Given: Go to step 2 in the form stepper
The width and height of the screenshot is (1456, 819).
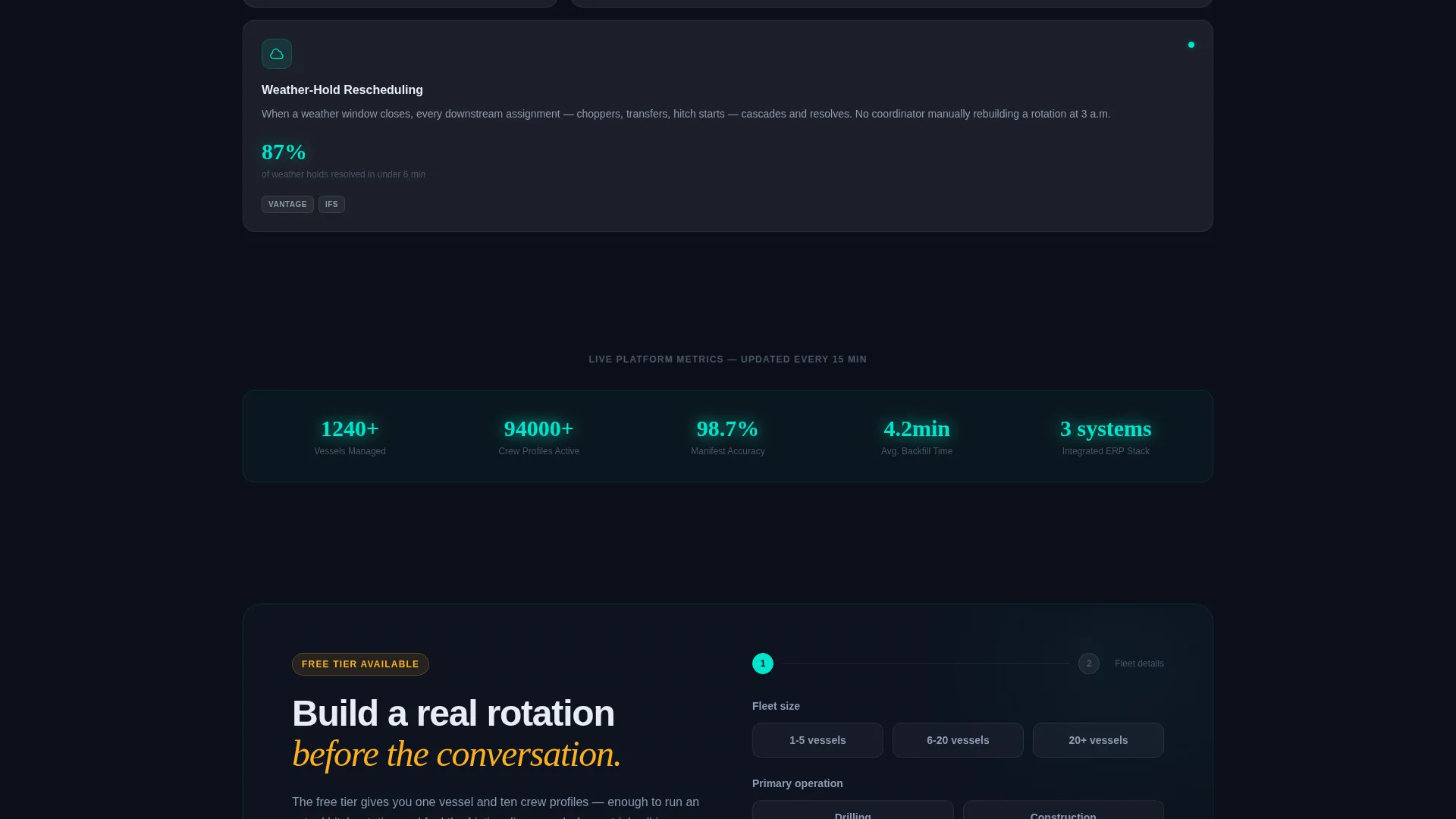Looking at the screenshot, I should pyautogui.click(x=1089, y=664).
